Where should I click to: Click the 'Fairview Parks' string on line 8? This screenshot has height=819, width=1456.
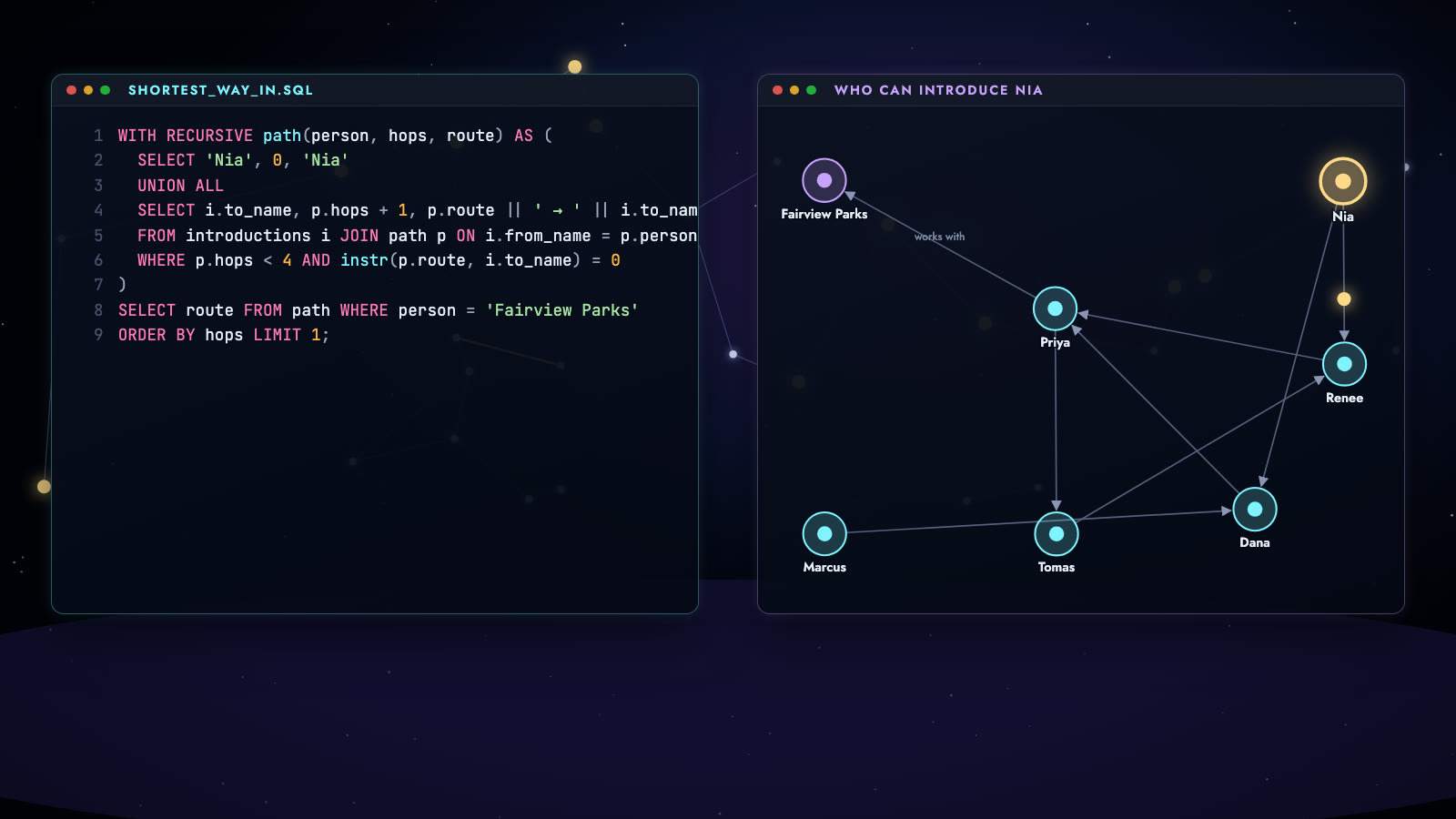[562, 310]
